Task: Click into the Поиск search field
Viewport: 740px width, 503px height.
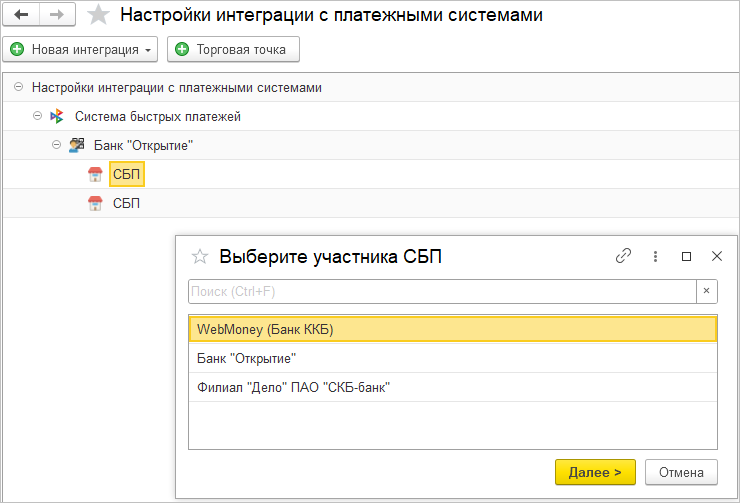Action: pyautogui.click(x=440, y=291)
